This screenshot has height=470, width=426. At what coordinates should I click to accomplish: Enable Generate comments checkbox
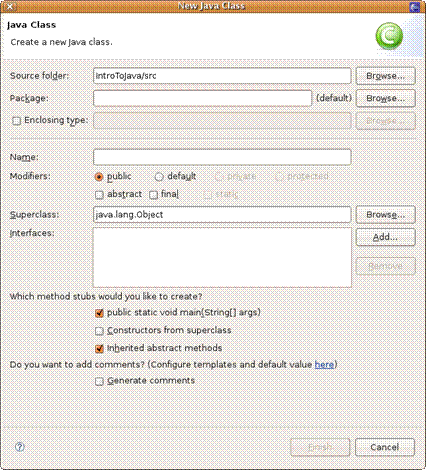point(99,381)
